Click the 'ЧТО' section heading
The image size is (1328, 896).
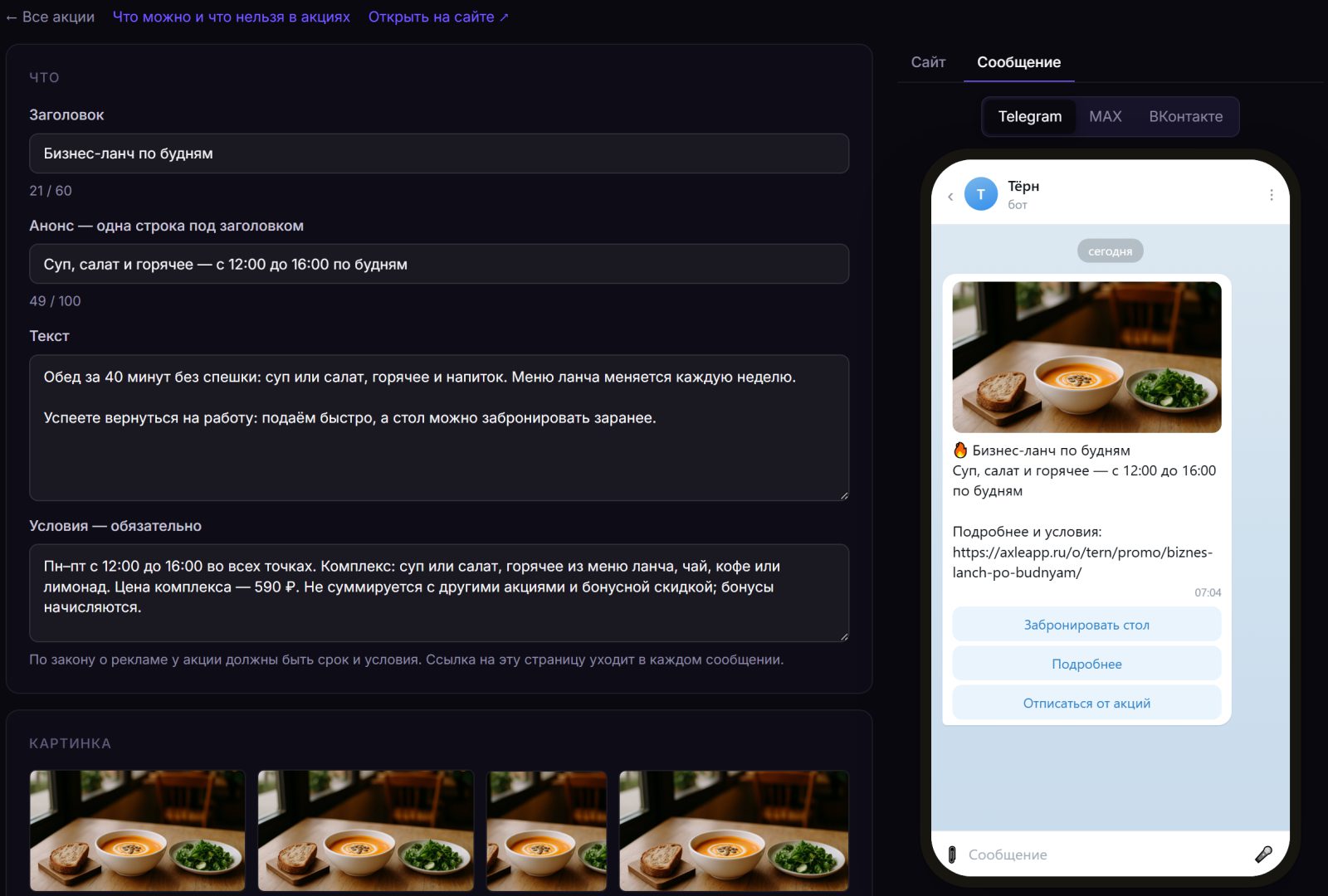point(44,77)
